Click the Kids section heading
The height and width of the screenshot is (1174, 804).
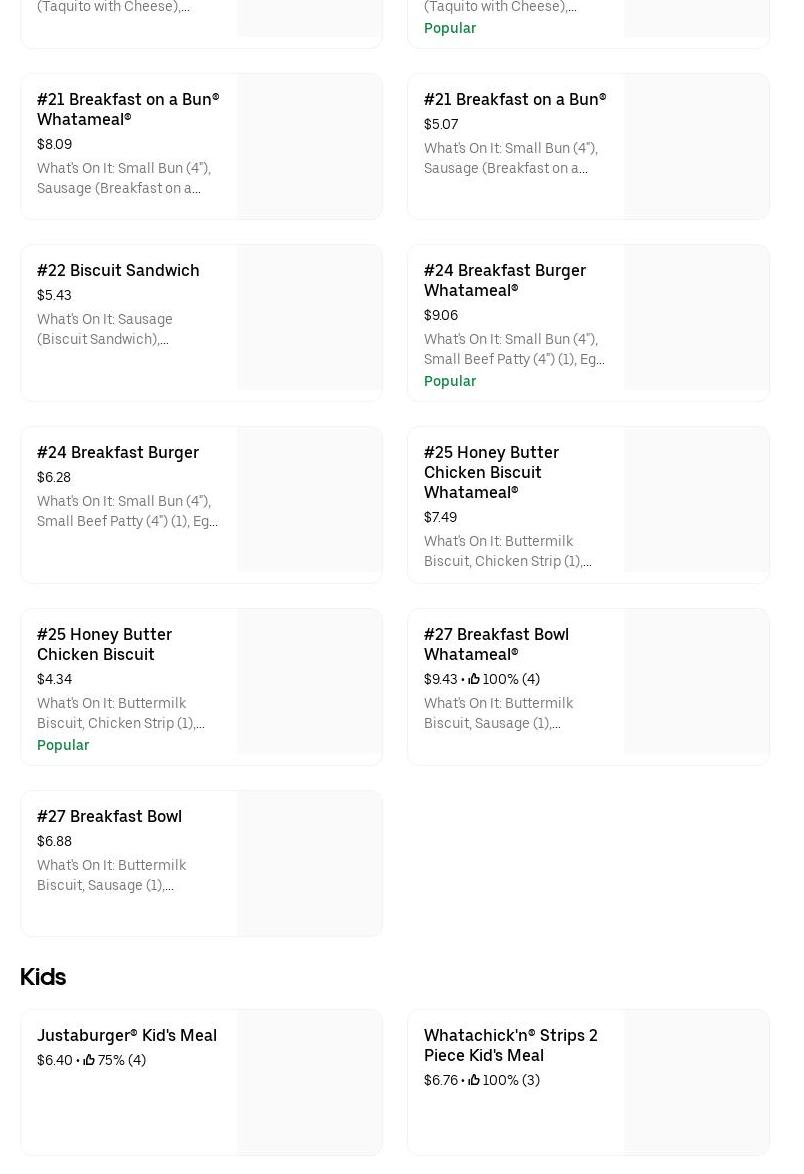pyautogui.click(x=43, y=977)
